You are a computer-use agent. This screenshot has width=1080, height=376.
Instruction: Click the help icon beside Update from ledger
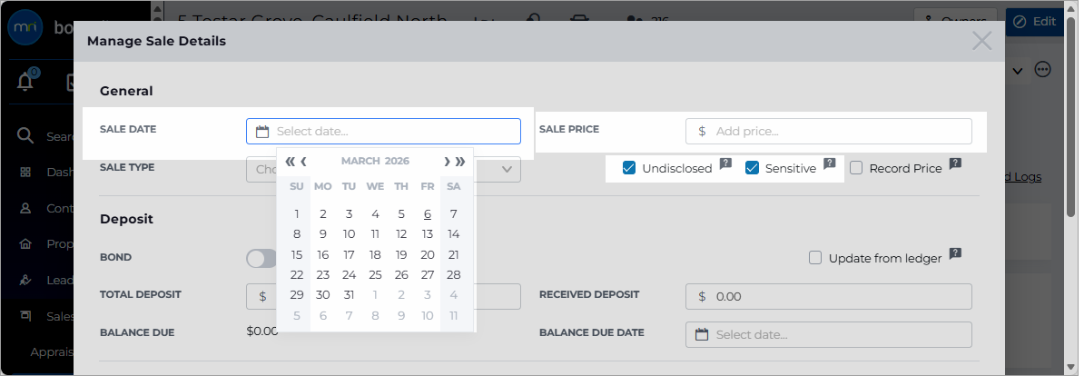click(x=955, y=253)
